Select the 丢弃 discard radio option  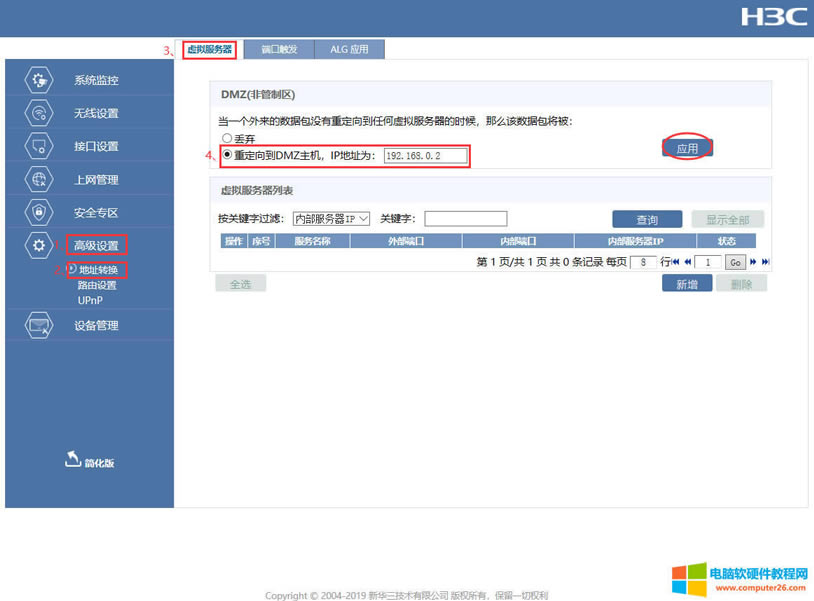click(x=226, y=138)
